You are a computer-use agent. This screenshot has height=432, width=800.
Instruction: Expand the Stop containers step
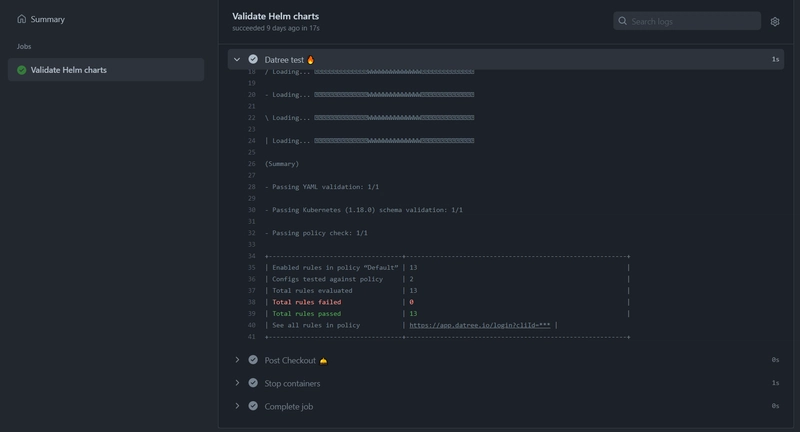(237, 383)
